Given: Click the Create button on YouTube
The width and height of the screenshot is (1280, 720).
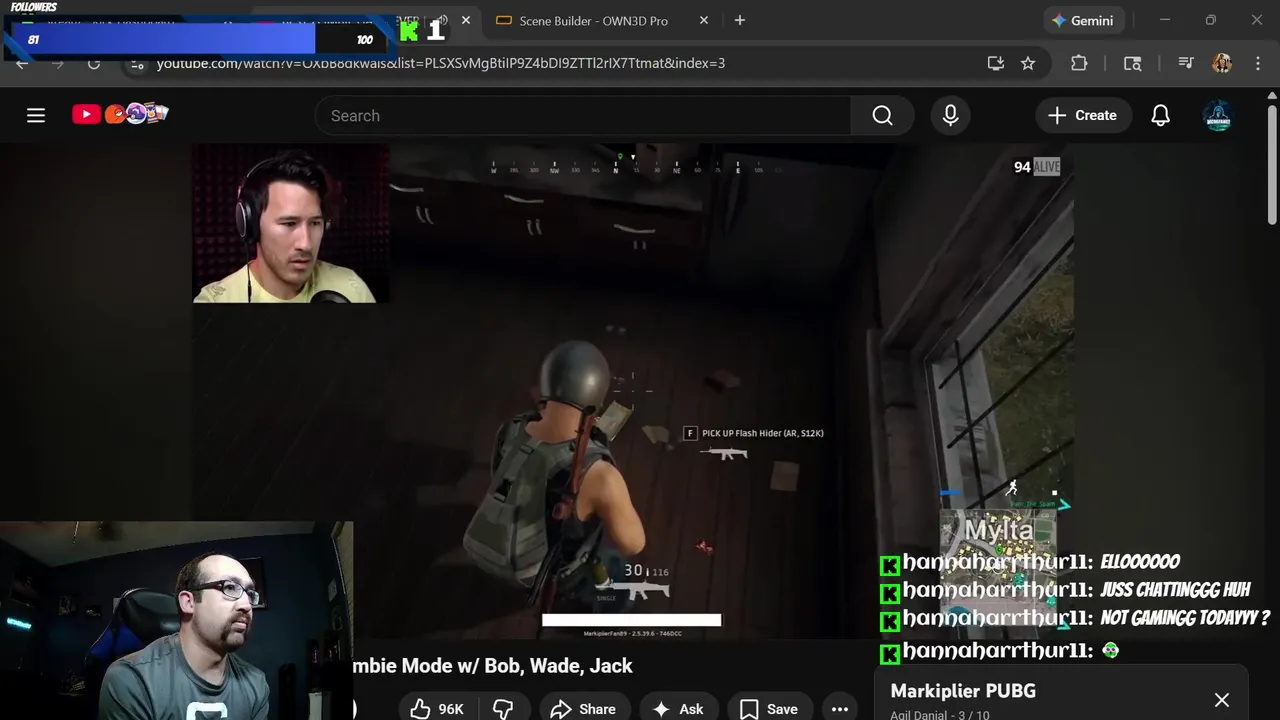Looking at the screenshot, I should tap(1082, 116).
